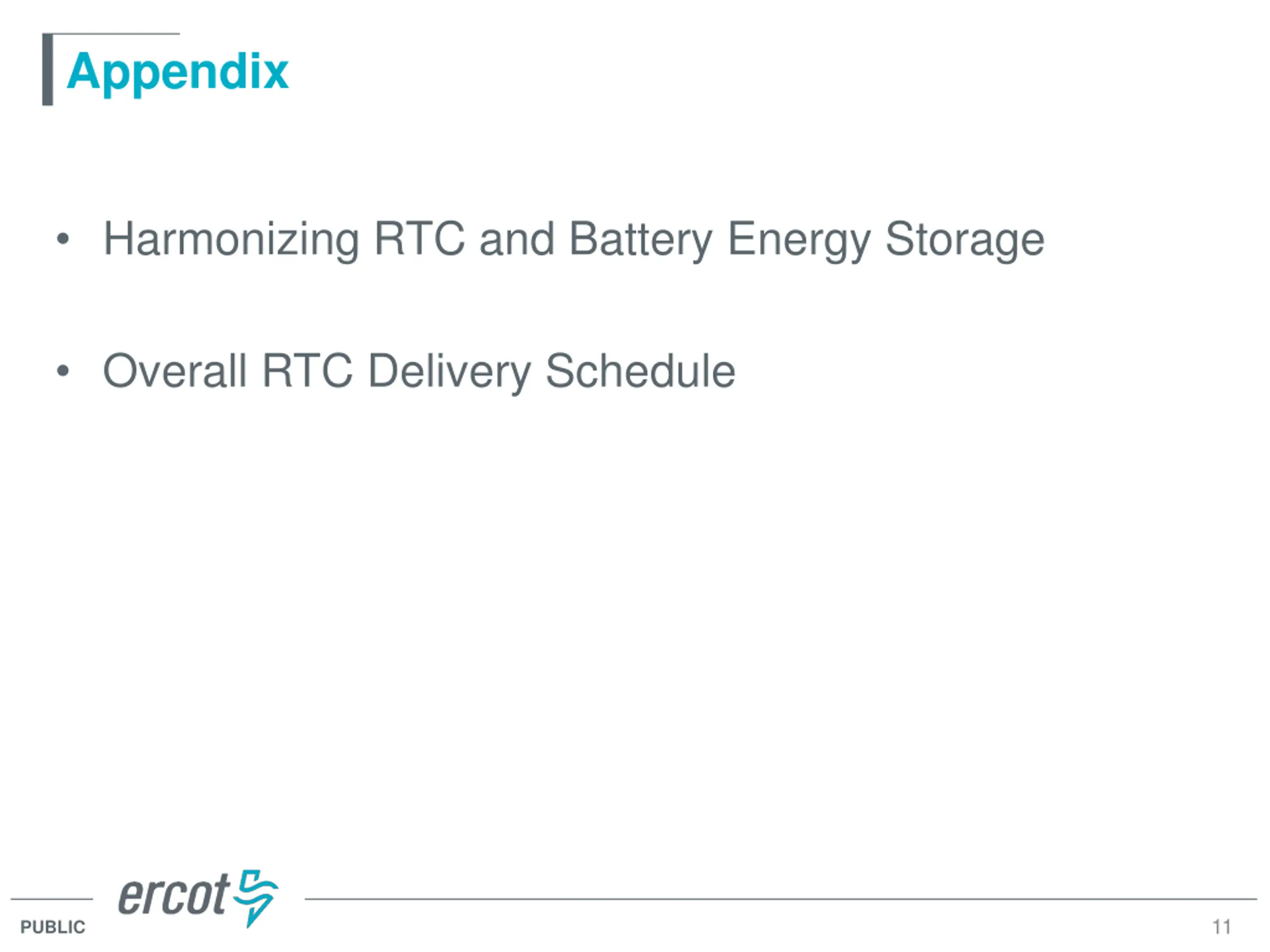
Task: Click the word Schedule in the second bullet
Action: pyautogui.click(x=640, y=371)
